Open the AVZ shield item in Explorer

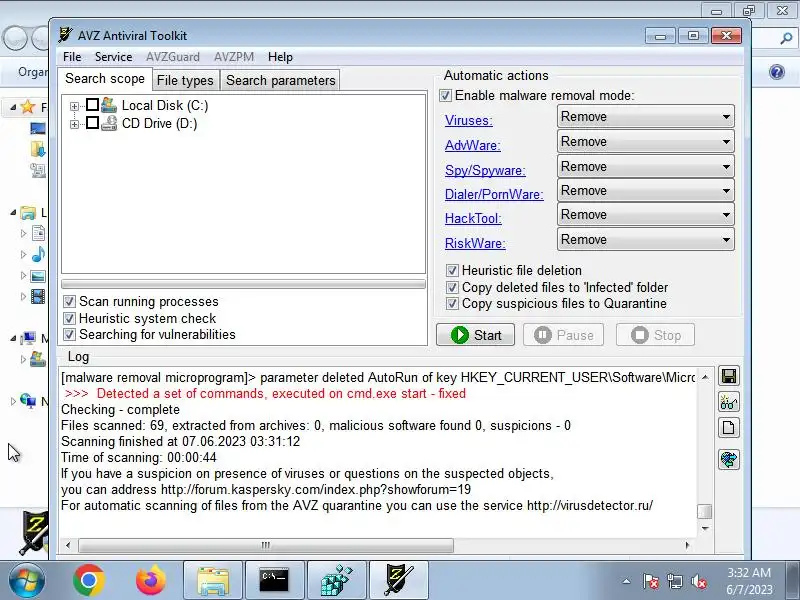[34, 532]
